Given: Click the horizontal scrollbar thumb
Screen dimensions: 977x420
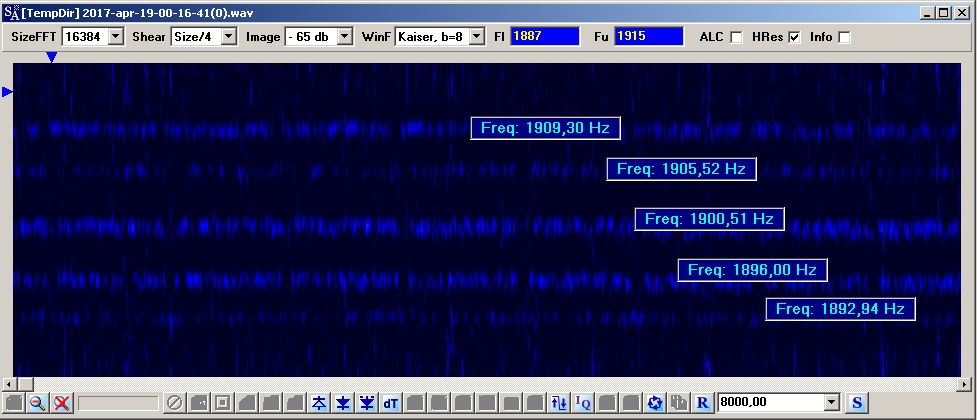Looking at the screenshot, I should point(25,384).
